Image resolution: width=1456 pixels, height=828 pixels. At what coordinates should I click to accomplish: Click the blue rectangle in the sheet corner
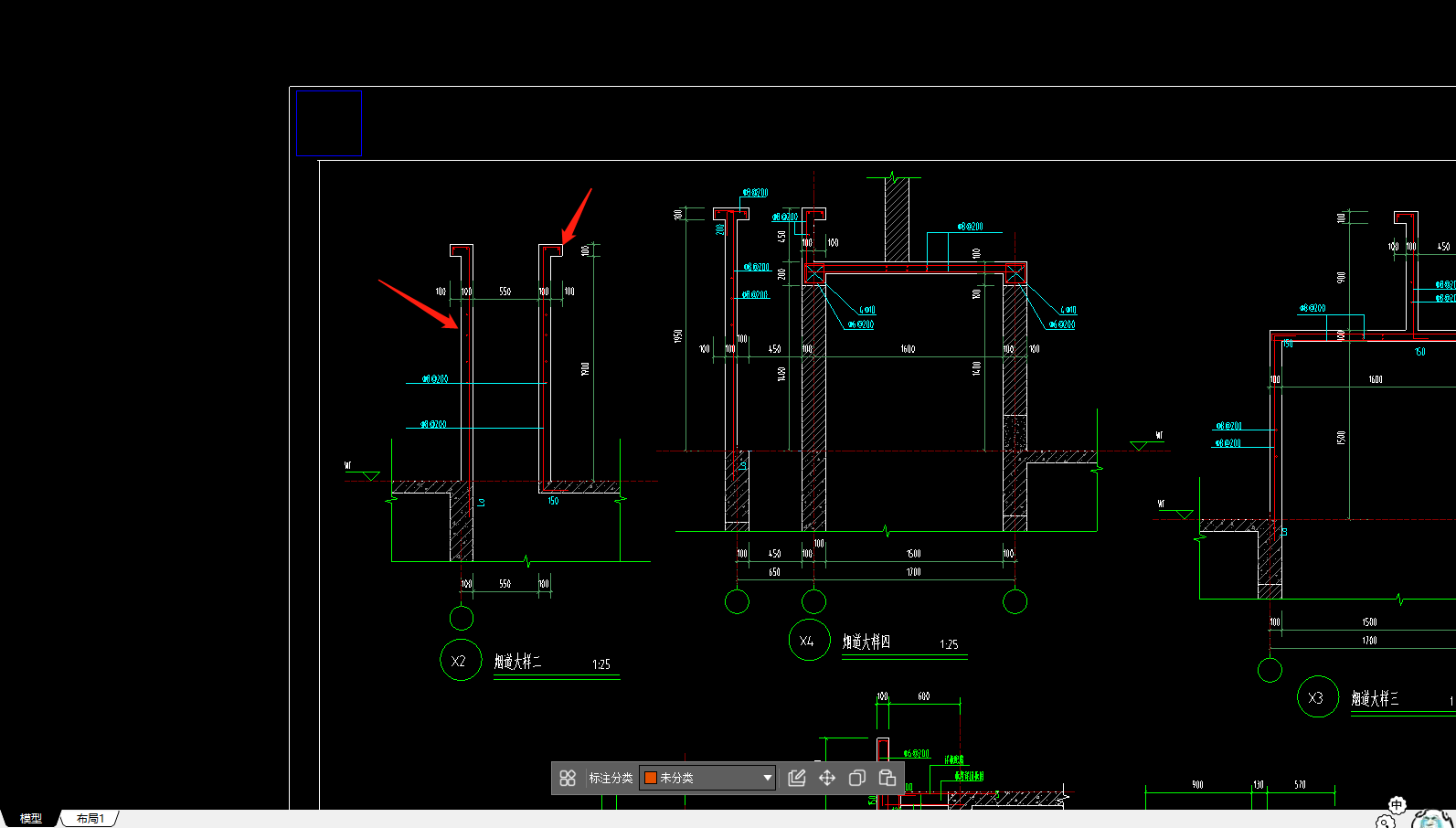pos(329,123)
